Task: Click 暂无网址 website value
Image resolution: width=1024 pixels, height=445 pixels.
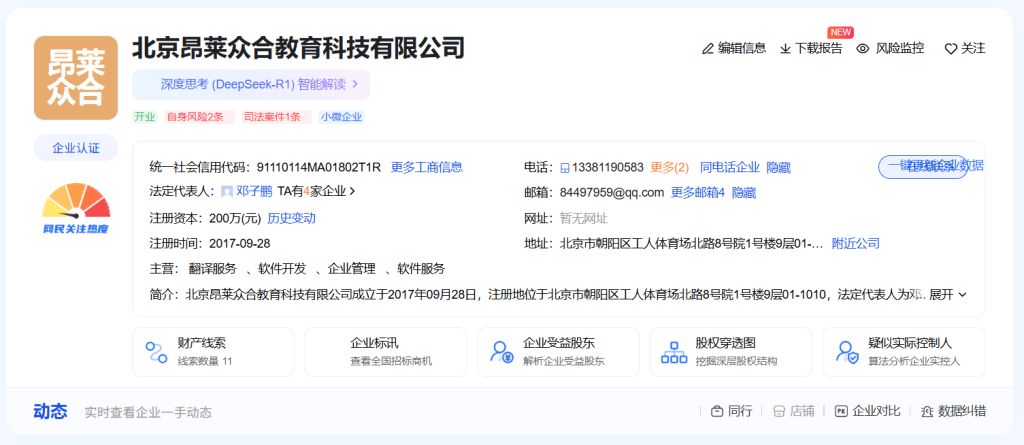Action: point(584,218)
